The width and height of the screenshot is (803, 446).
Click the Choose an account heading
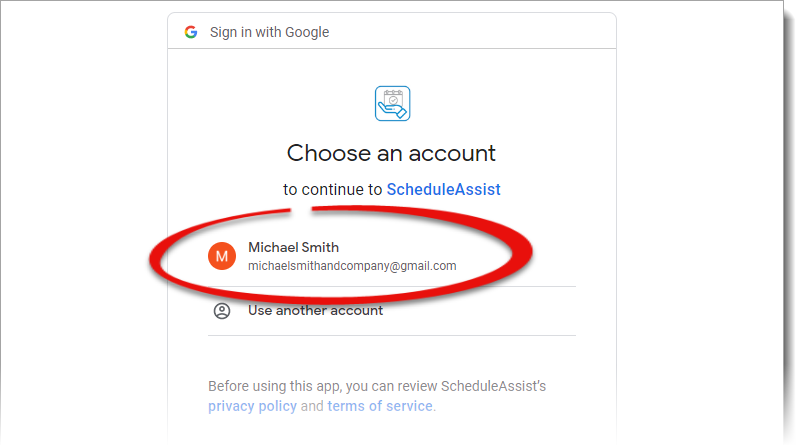click(x=391, y=153)
